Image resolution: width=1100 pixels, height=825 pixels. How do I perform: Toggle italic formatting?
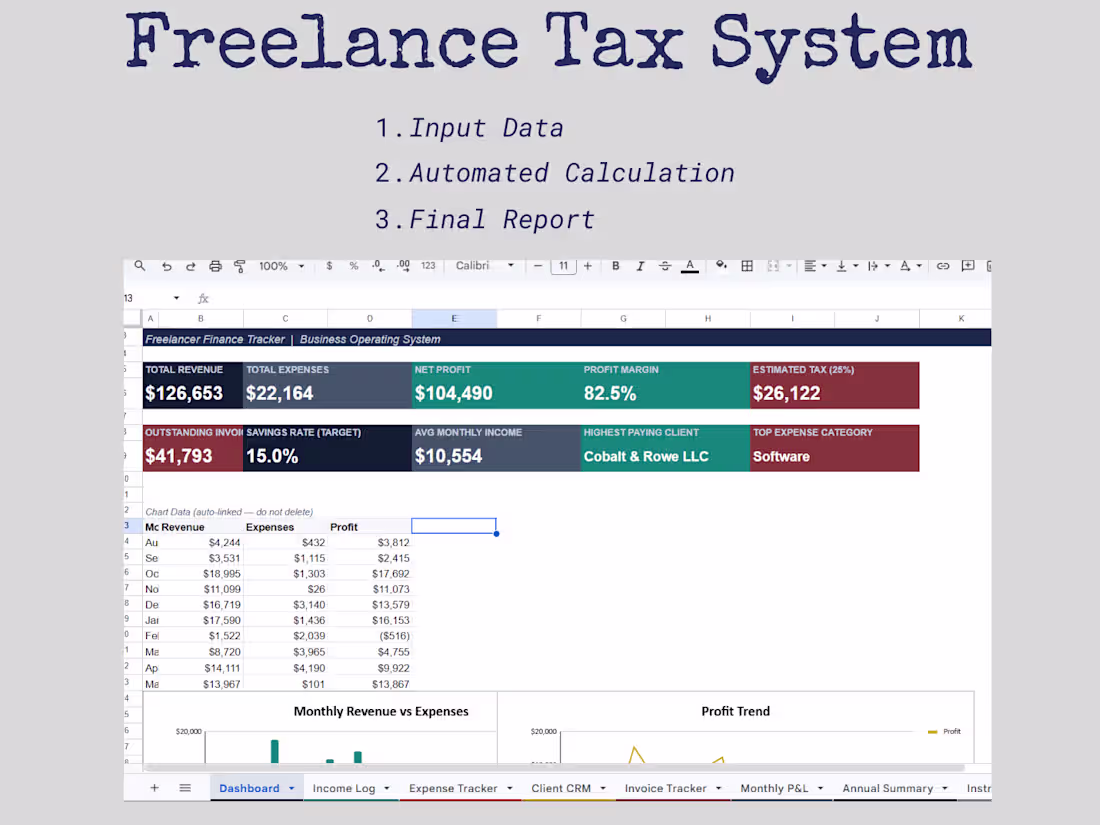640,266
